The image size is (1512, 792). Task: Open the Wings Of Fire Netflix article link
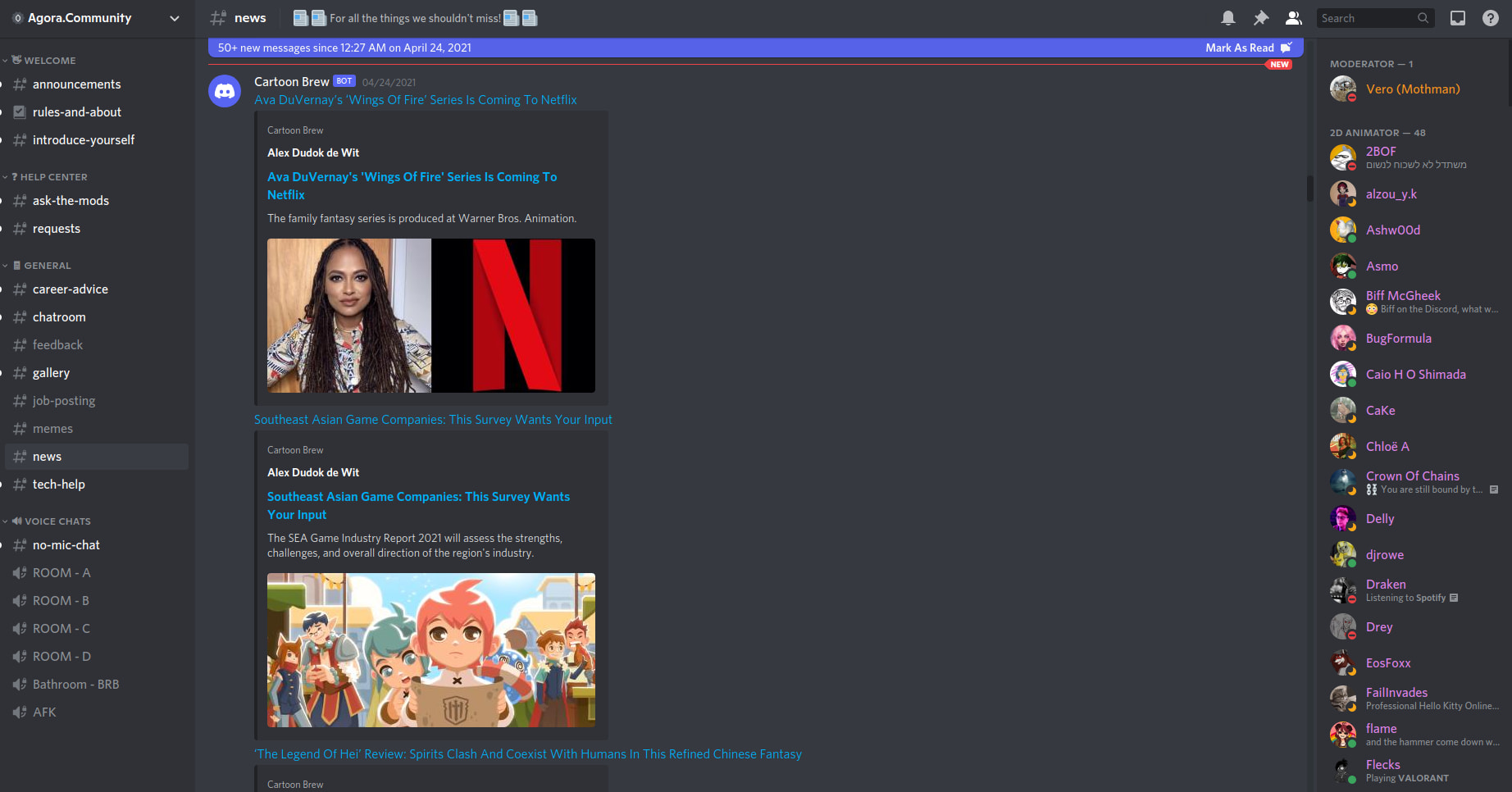click(415, 99)
